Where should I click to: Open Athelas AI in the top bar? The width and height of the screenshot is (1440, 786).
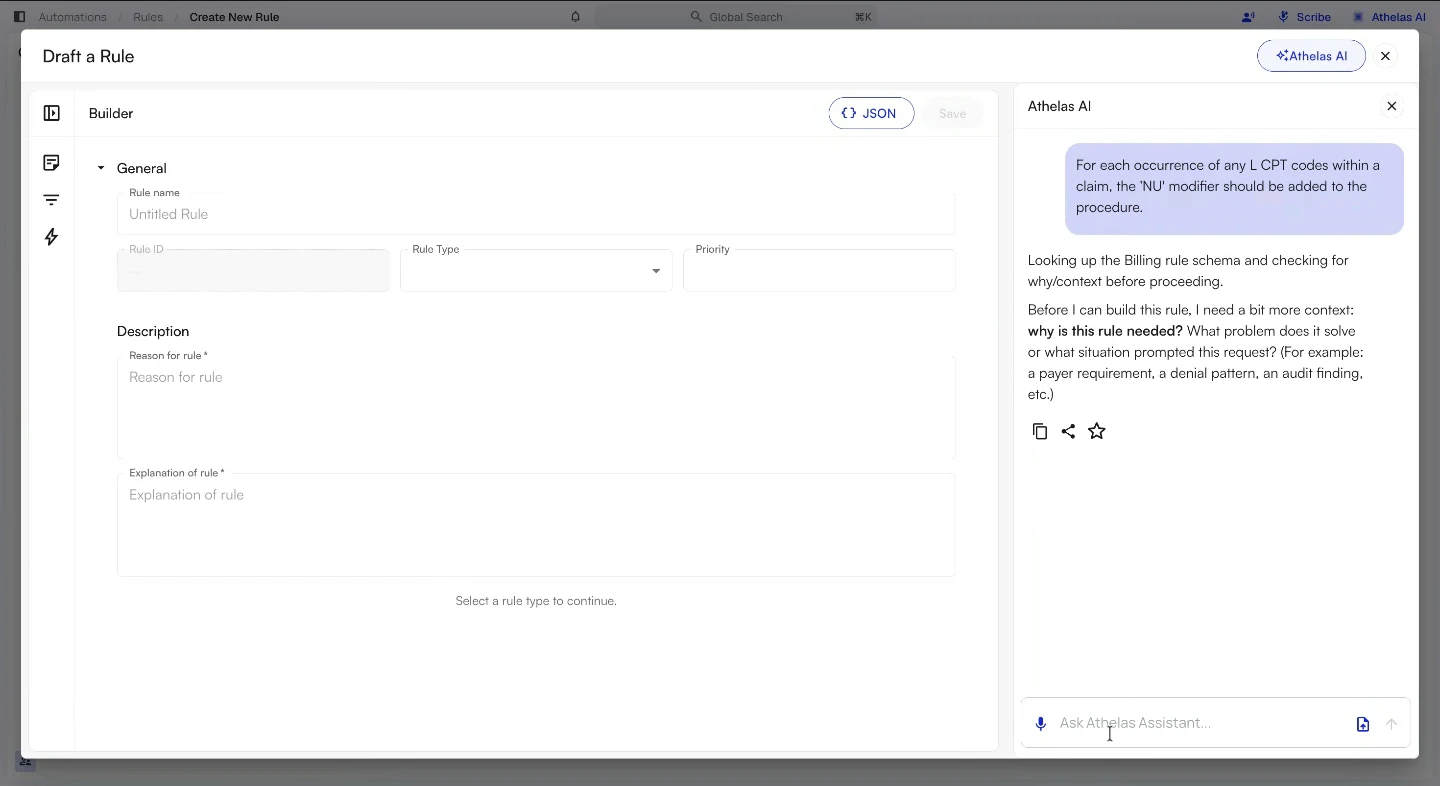coord(1389,17)
